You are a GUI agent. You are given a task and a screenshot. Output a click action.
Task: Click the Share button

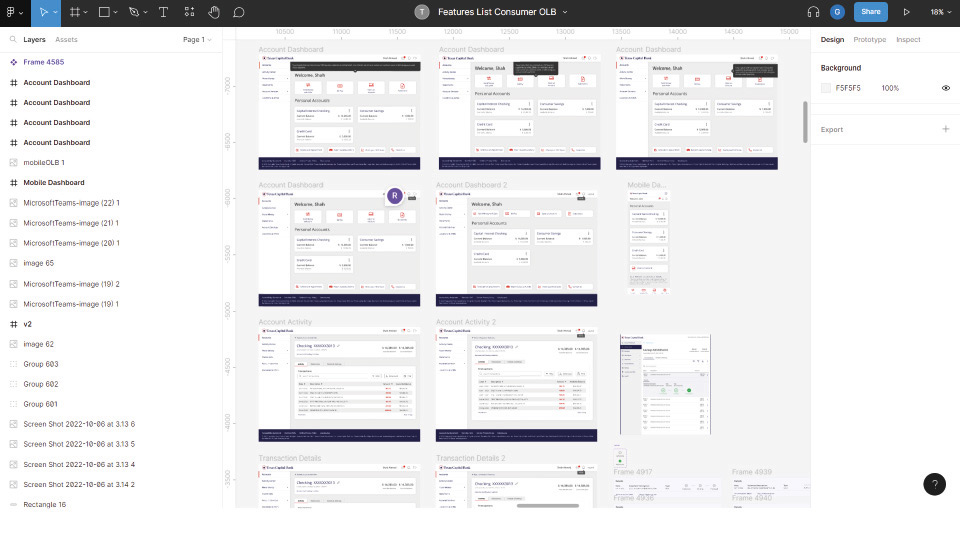point(870,12)
